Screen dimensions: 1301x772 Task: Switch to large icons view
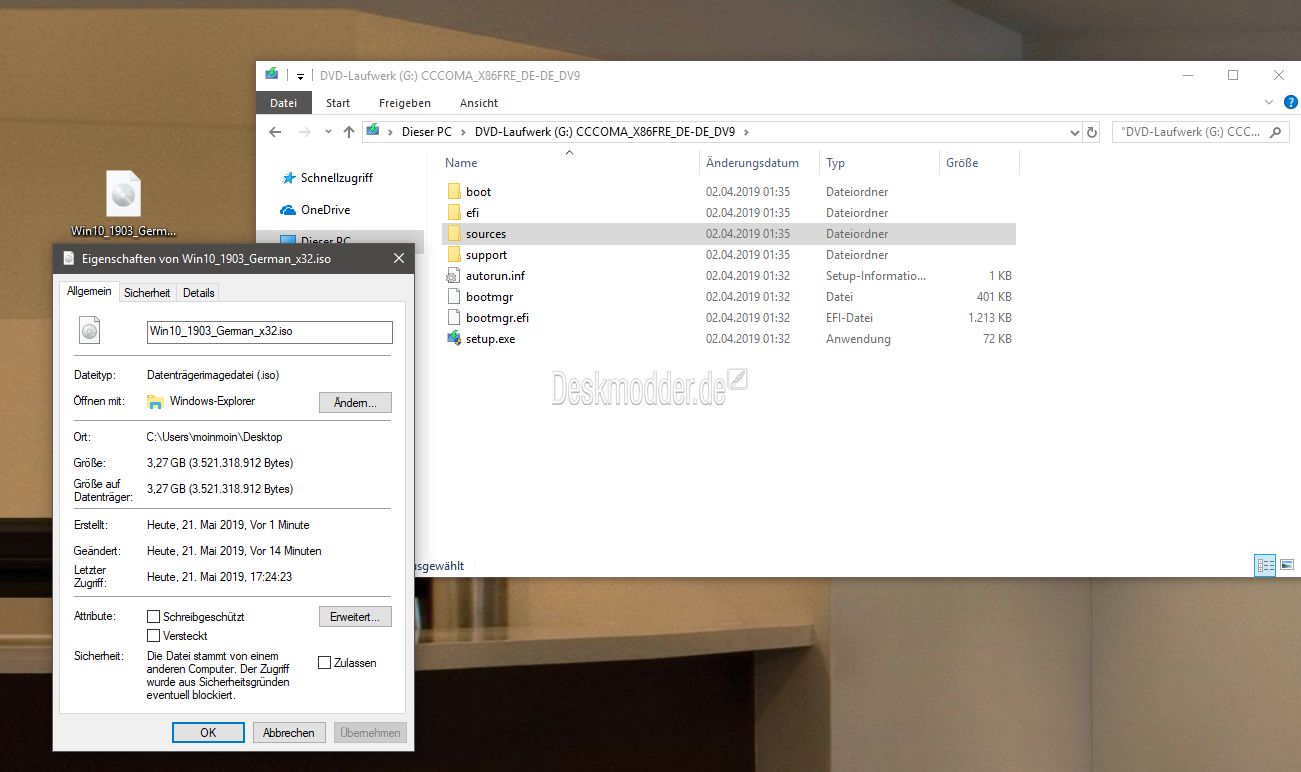1287,565
